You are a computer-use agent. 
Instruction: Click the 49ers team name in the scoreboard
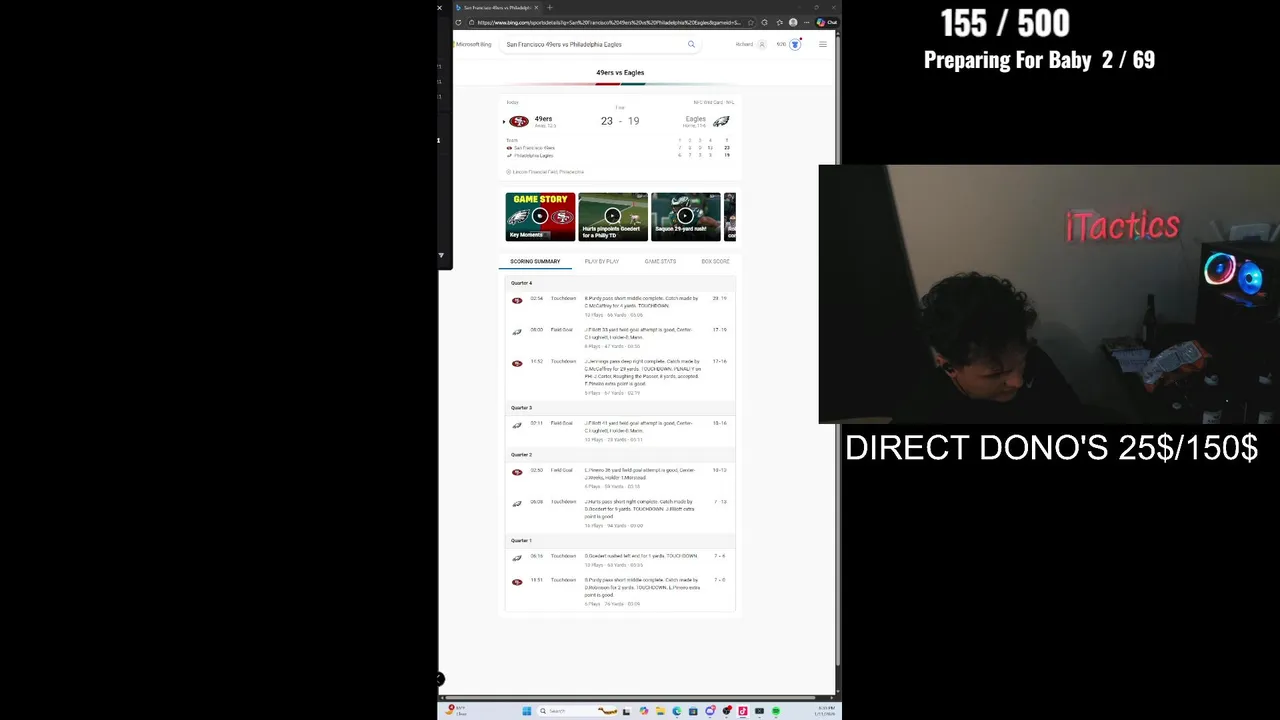tap(543, 118)
